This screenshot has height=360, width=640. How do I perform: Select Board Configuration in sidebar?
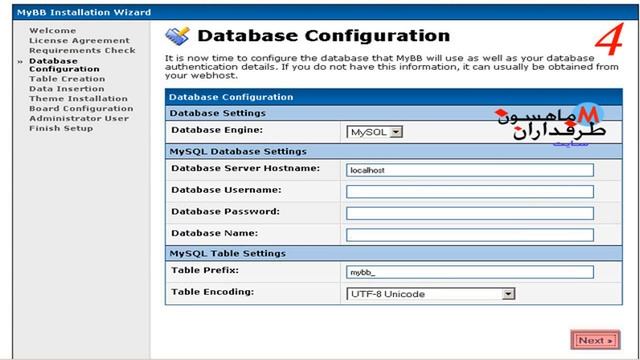[81, 108]
